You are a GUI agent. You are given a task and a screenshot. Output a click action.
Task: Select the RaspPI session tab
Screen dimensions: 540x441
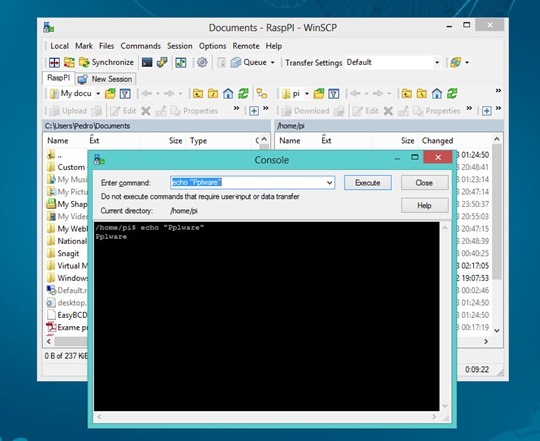pyautogui.click(x=59, y=78)
